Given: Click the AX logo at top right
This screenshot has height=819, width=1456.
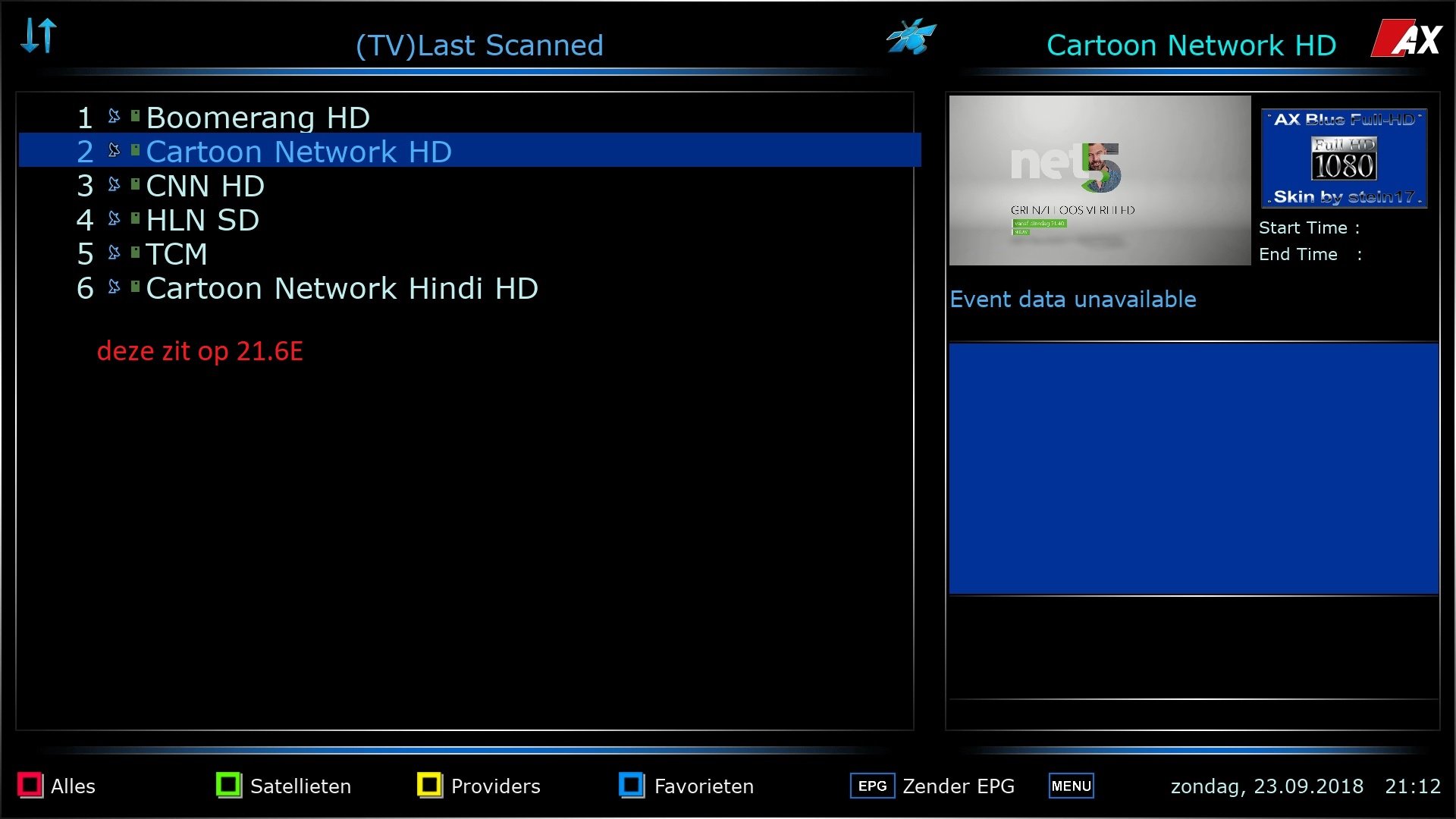Looking at the screenshot, I should 1407,38.
